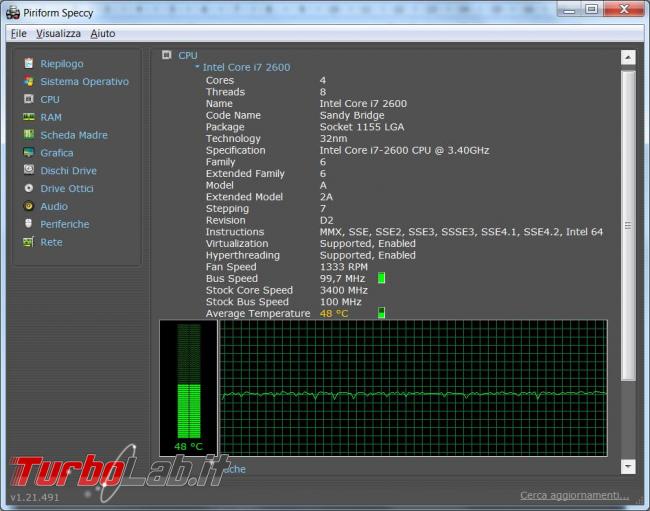
Task: Click the CPU heading link in main panel
Action: pos(188,55)
